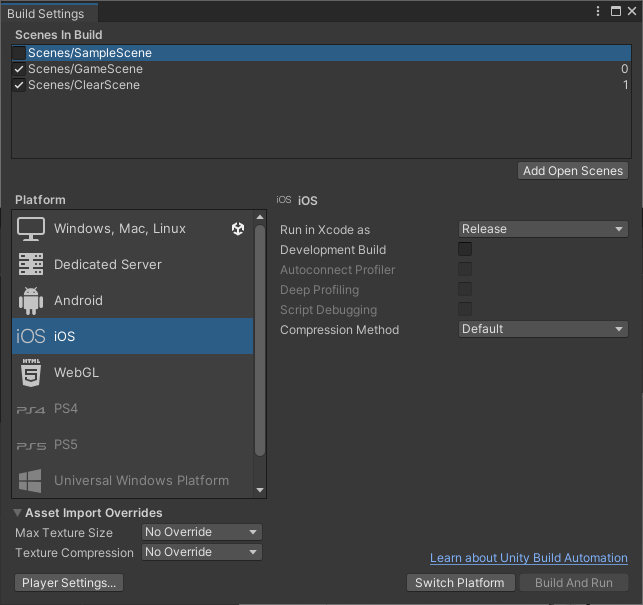Select Windows, Mac, Linux platform

click(x=132, y=228)
